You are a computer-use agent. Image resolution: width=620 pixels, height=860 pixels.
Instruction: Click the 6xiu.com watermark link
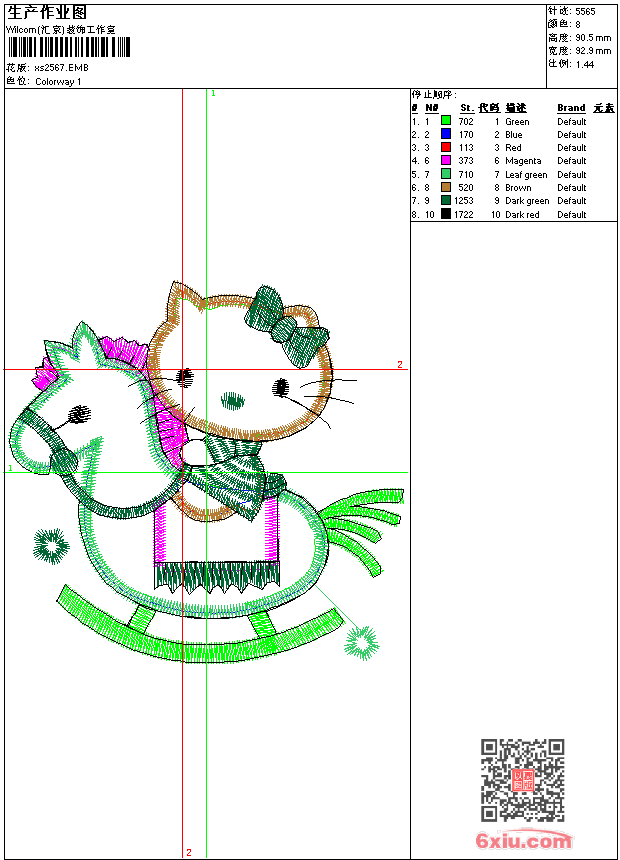coord(523,841)
